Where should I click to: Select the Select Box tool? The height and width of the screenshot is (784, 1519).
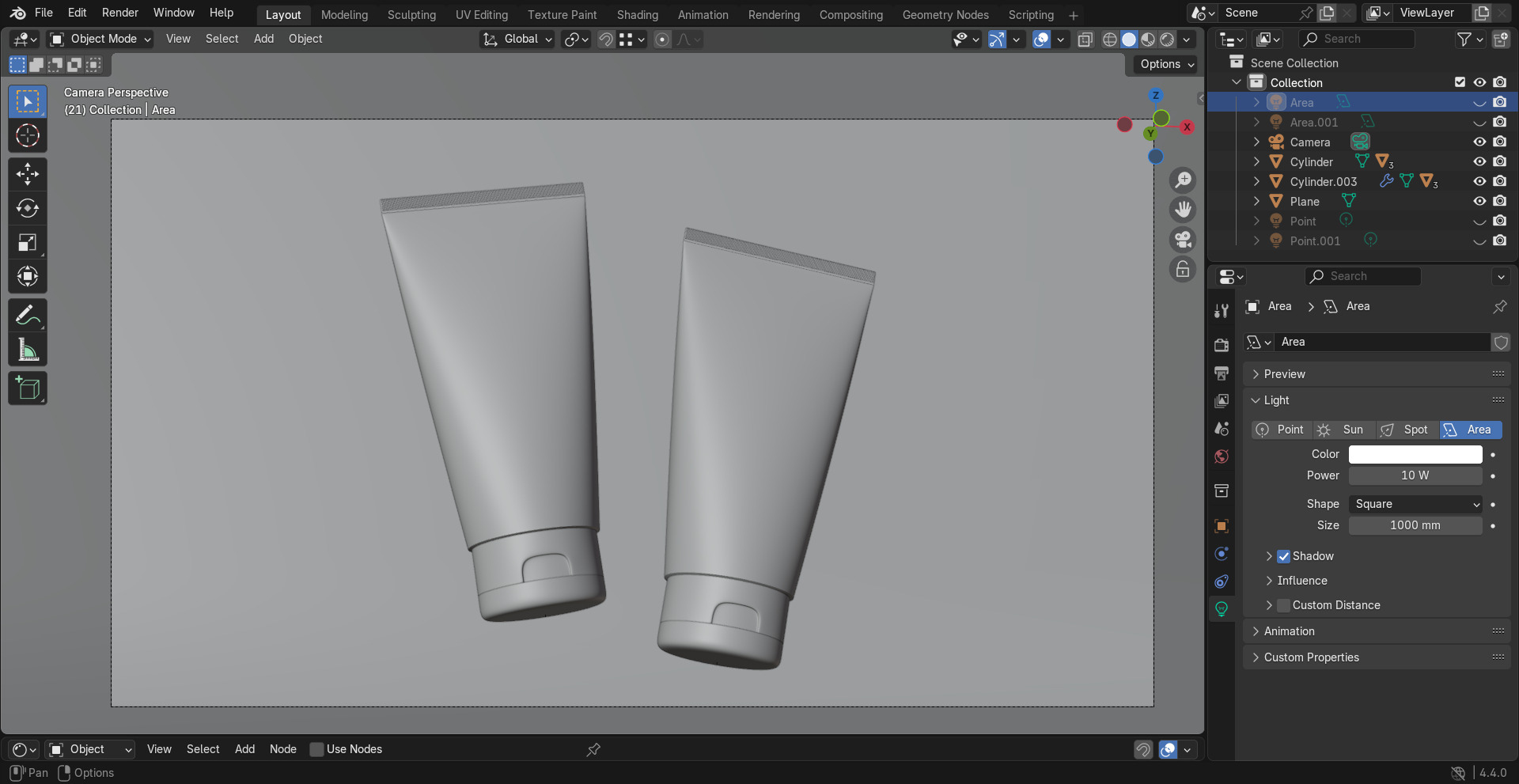pyautogui.click(x=28, y=101)
